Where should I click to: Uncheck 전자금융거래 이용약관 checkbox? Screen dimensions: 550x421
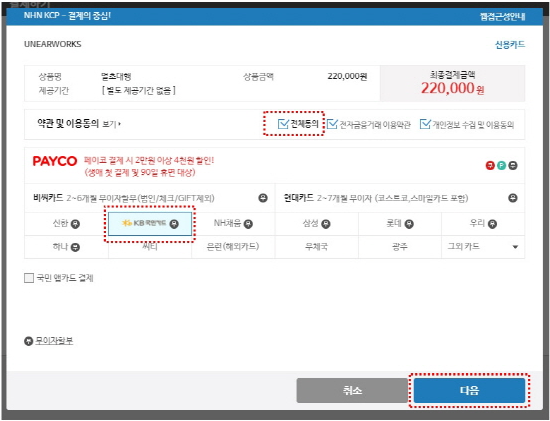[332, 124]
